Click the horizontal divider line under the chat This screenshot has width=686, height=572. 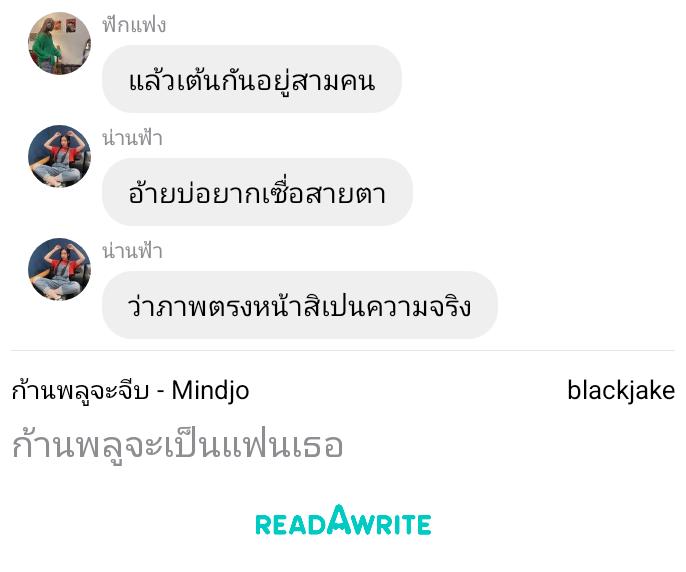click(x=343, y=351)
